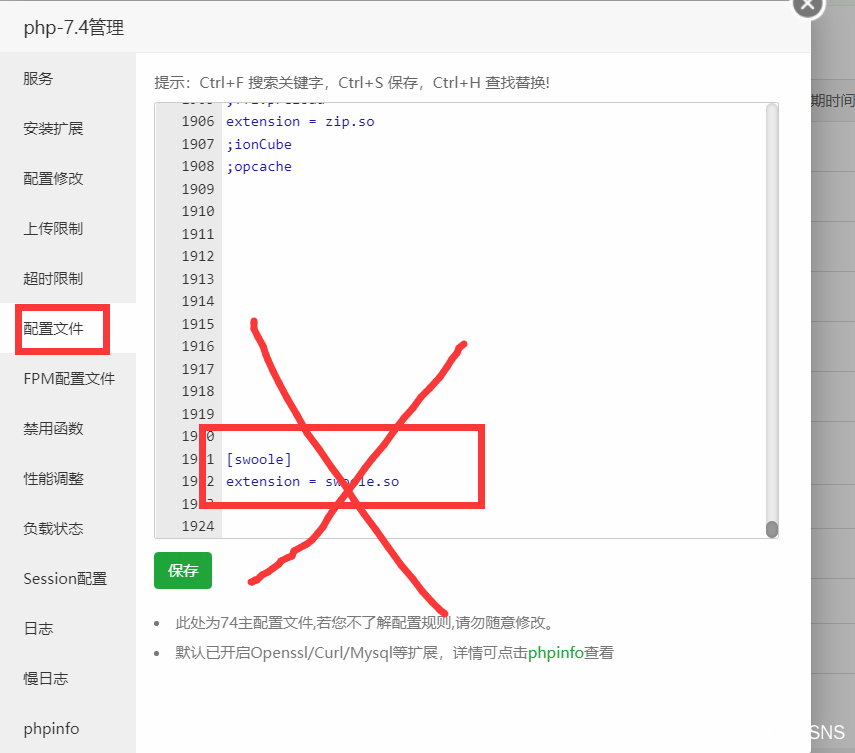Open 慢日志 section
This screenshot has height=753, width=855.
click(46, 679)
